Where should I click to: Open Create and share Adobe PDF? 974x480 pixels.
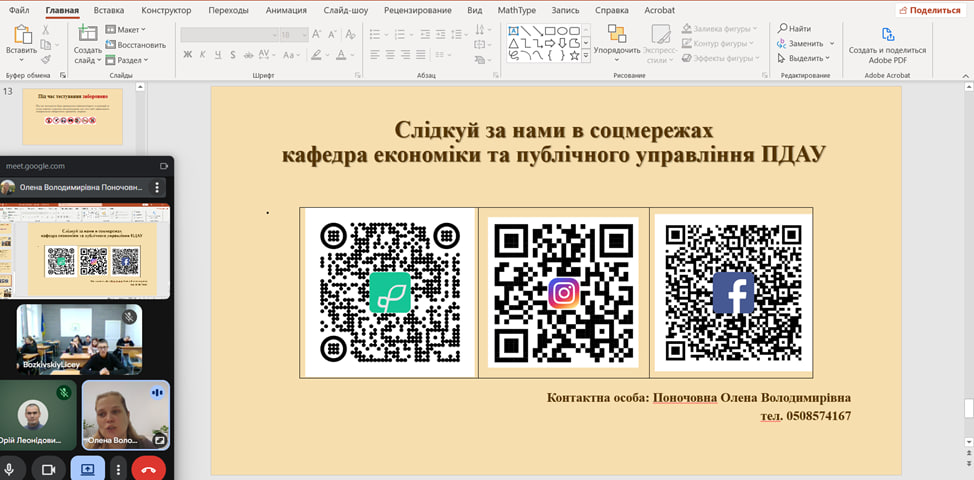click(x=887, y=34)
